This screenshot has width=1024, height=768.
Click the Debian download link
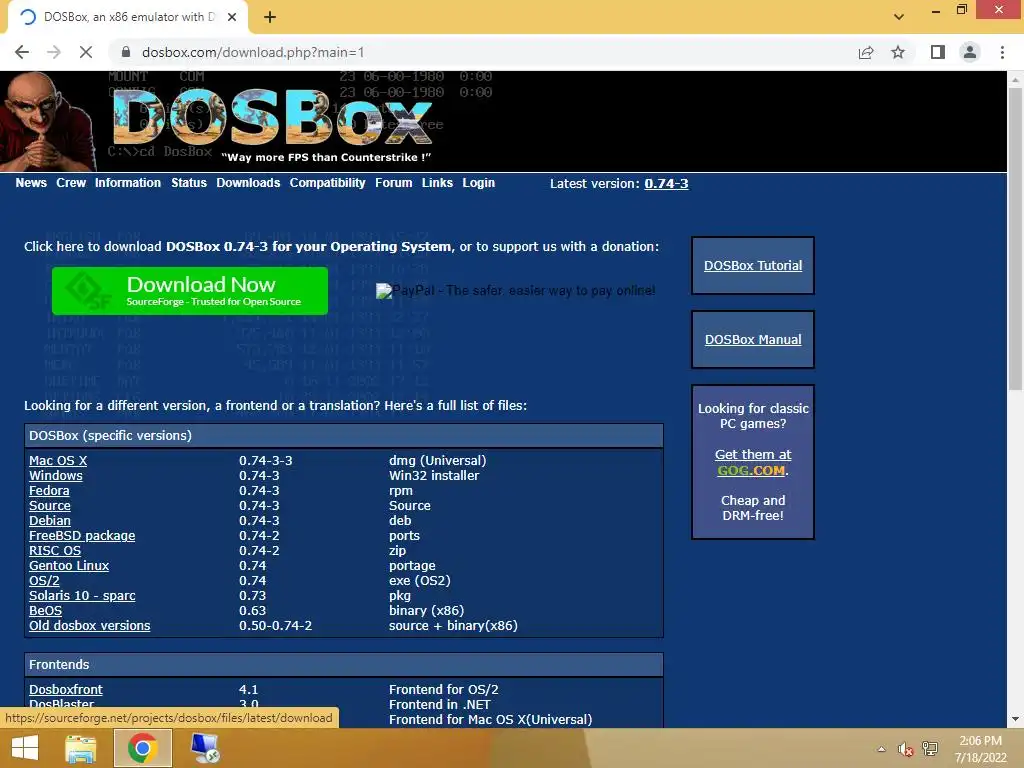pos(50,520)
